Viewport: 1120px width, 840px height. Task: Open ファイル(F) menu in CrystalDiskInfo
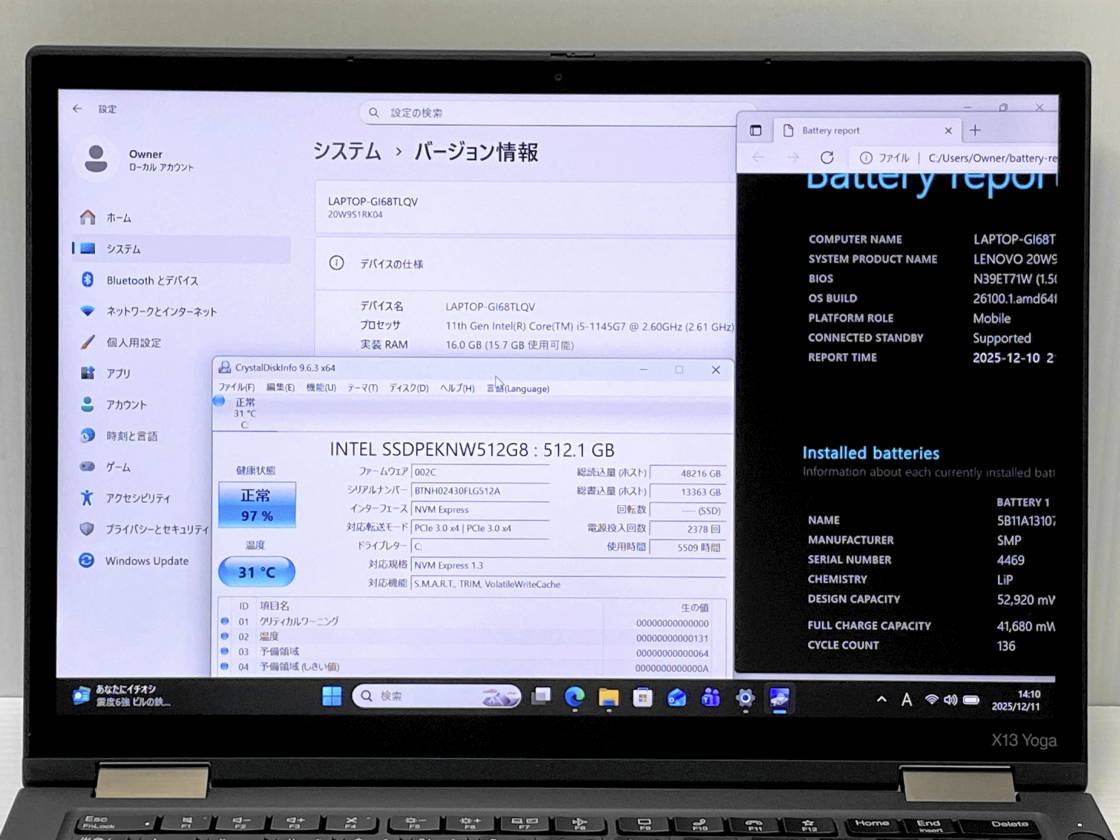coord(236,388)
